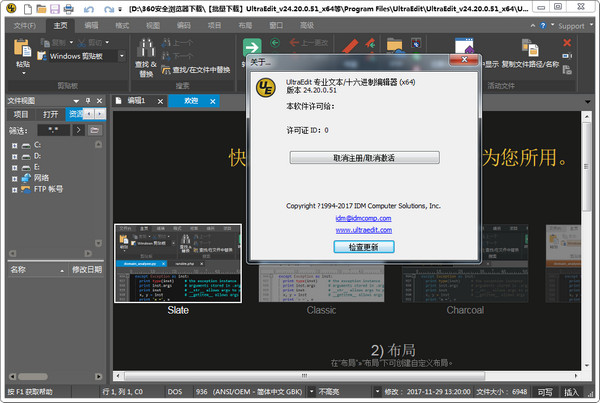600x403 pixels.
Task: Expand the C: drive tree node
Action: click(14, 146)
